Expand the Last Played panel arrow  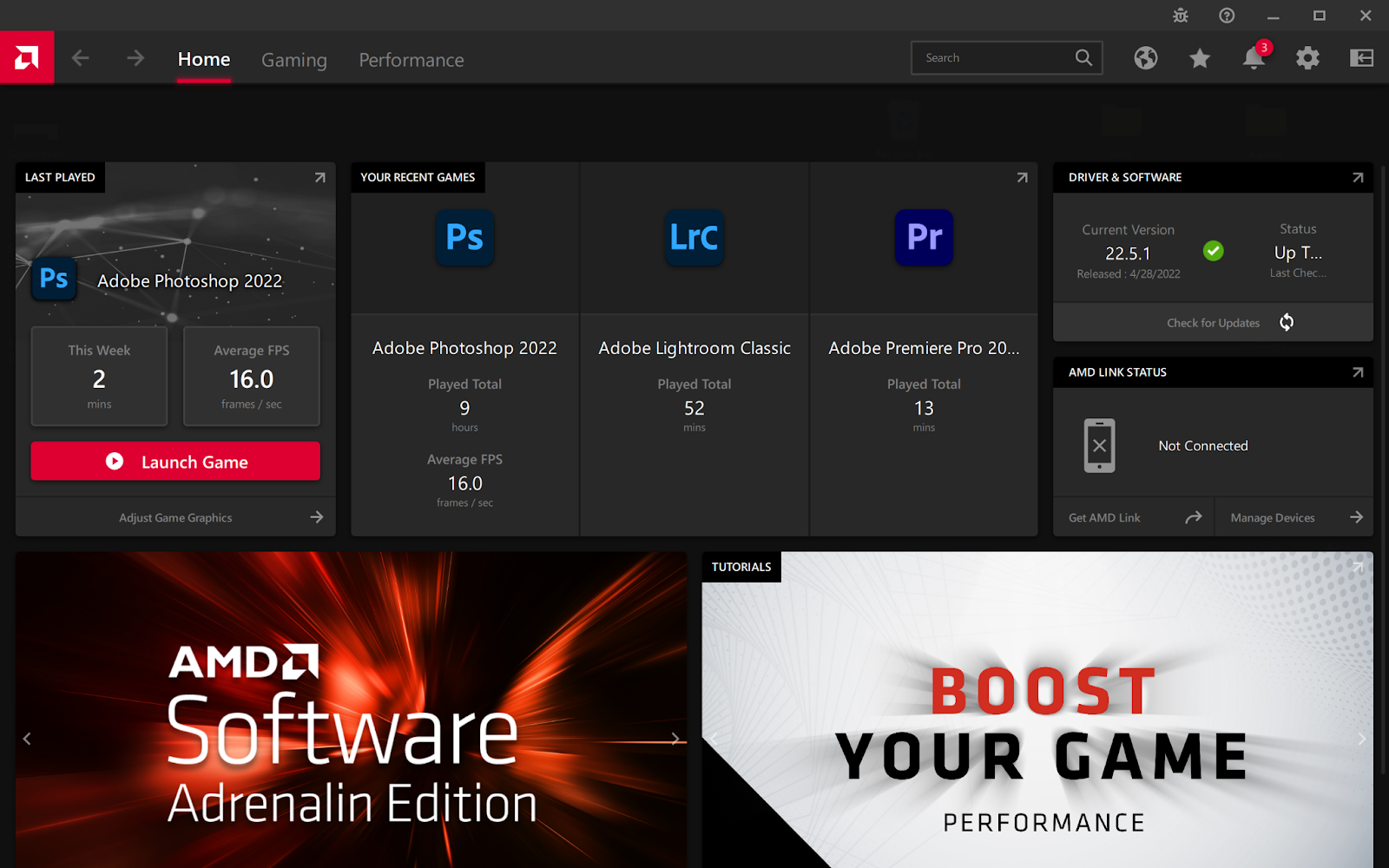point(319,177)
